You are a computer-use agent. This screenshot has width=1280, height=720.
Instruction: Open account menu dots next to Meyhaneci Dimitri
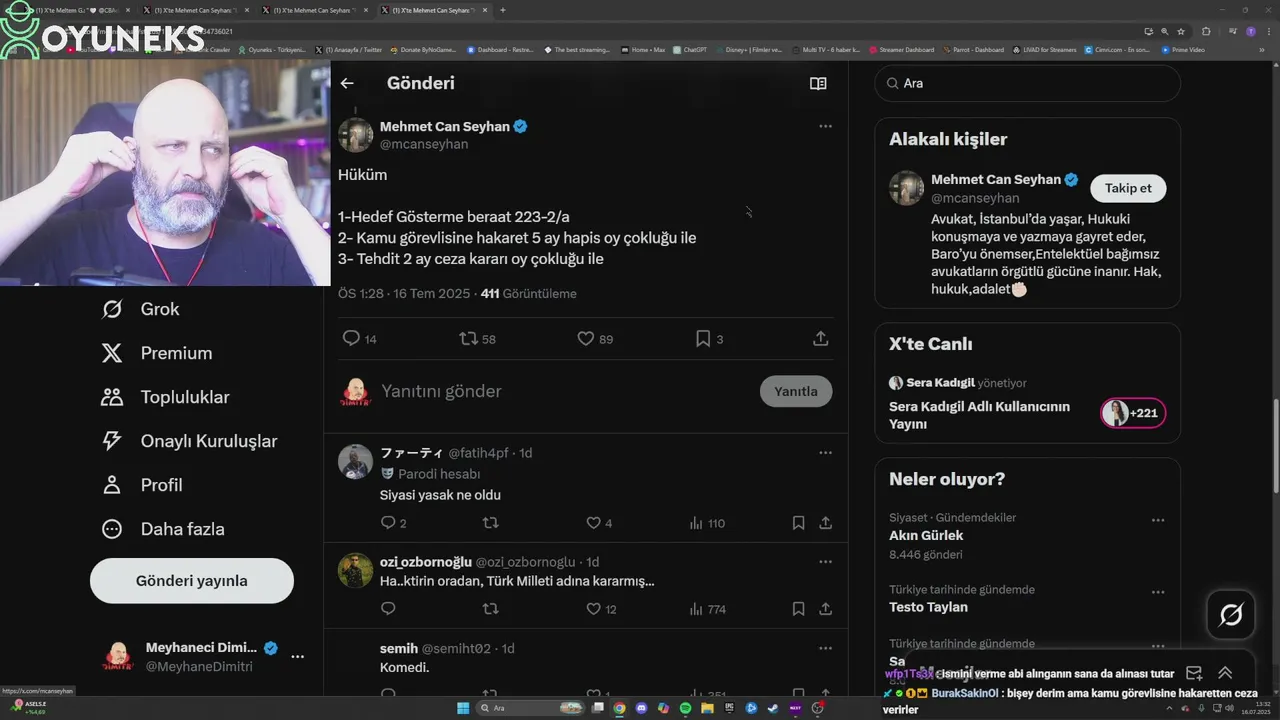tap(297, 657)
